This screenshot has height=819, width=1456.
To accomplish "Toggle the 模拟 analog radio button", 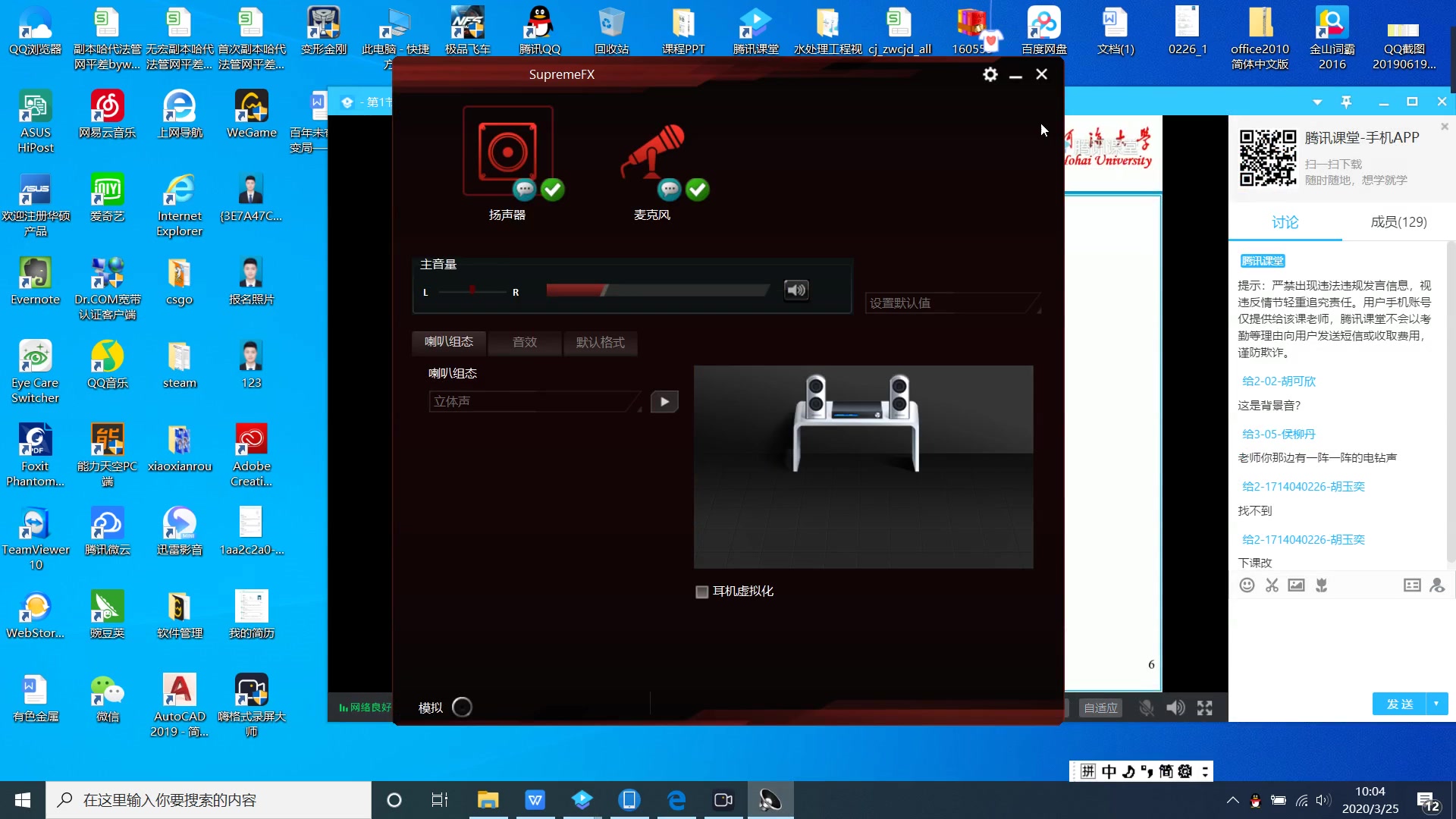I will pos(462,707).
